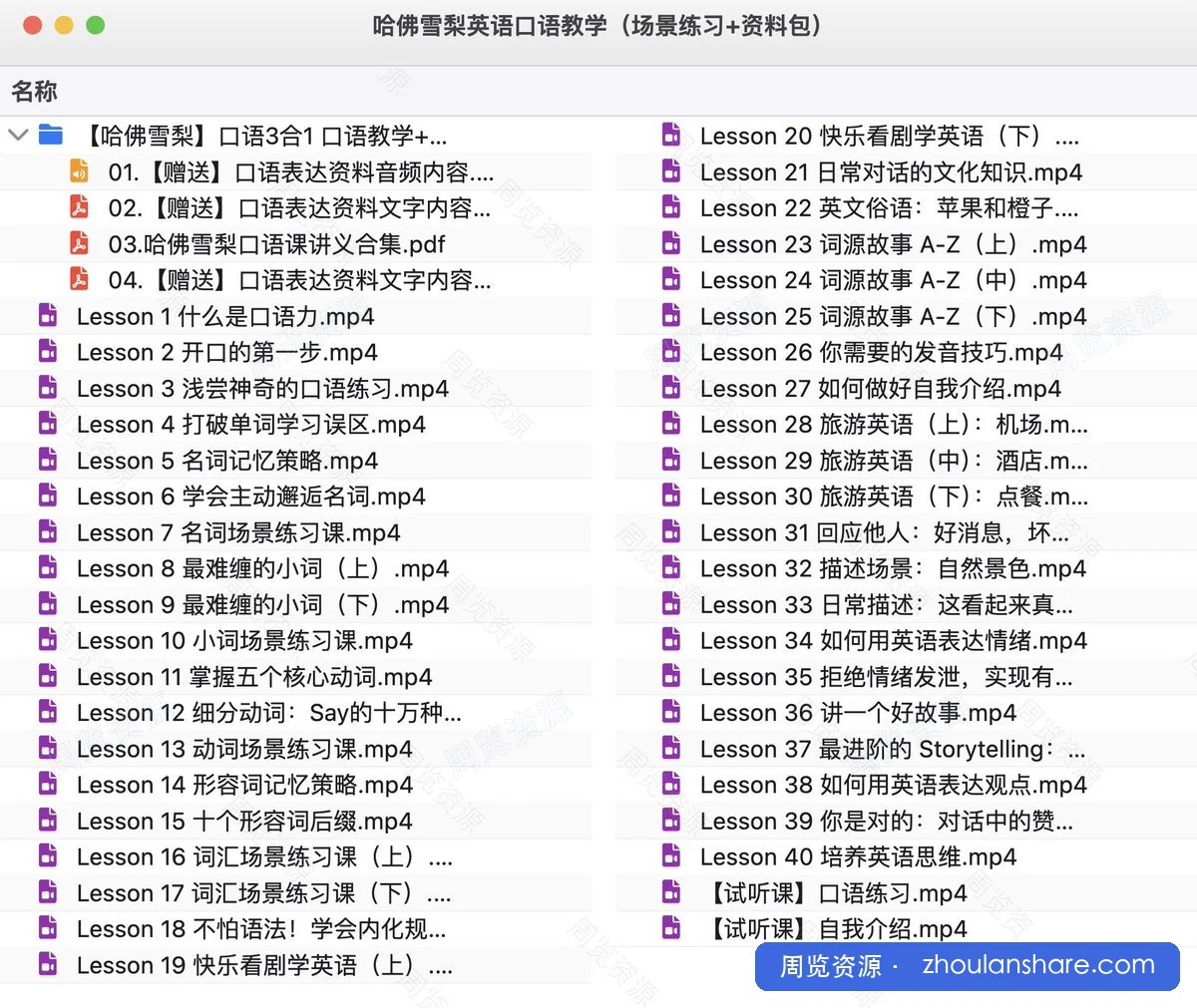Image resolution: width=1197 pixels, height=1008 pixels.
Task: Click video icon of Lesson 40 培养英语思维
Action: pyautogui.click(x=671, y=856)
